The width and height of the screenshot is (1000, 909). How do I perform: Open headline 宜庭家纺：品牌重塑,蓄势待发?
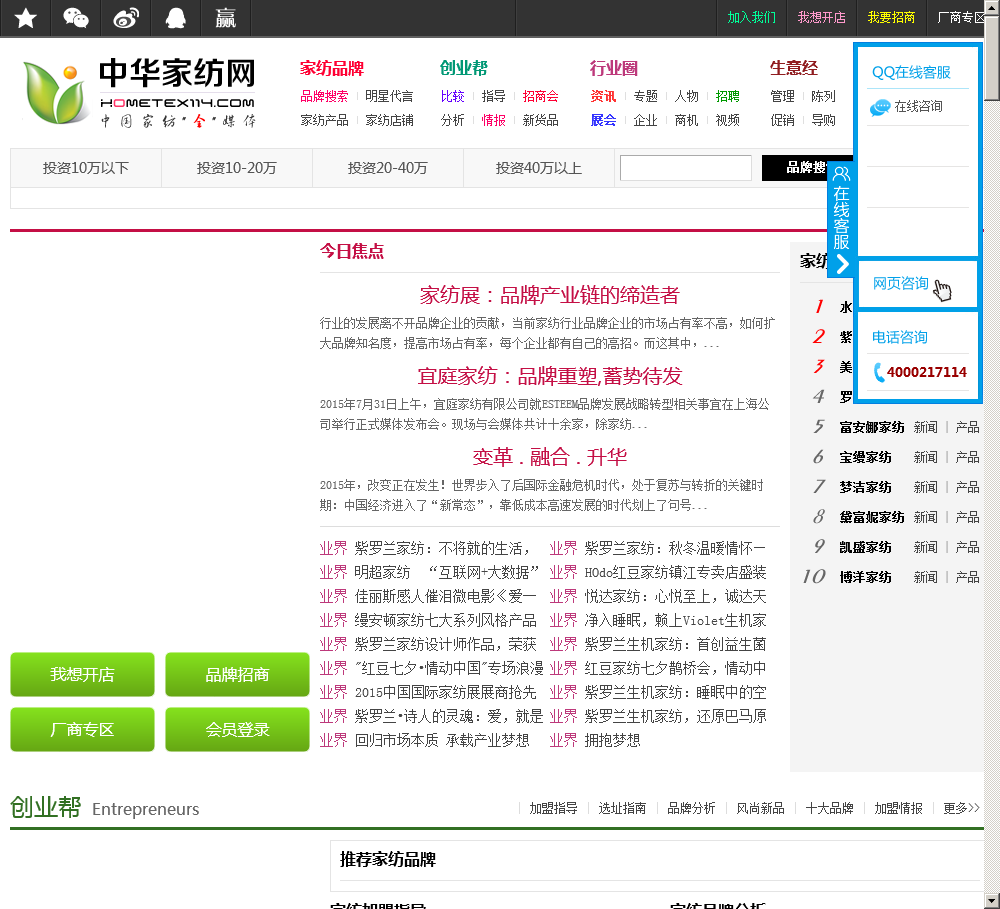coord(549,376)
